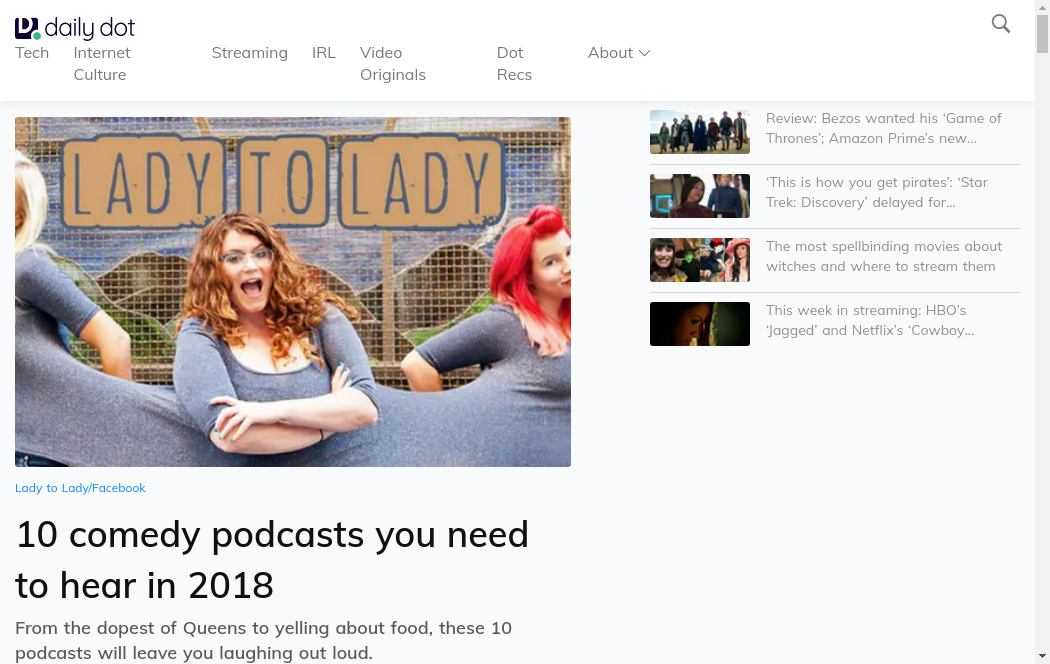Image resolution: width=1050 pixels, height=664 pixels.
Task: Click the Bezos review thumbnail image
Action: [699, 132]
